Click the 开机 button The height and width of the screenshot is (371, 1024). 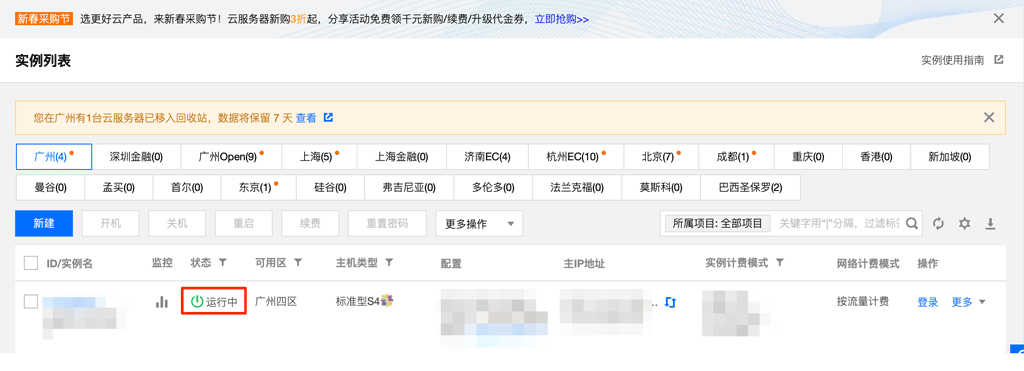[110, 223]
